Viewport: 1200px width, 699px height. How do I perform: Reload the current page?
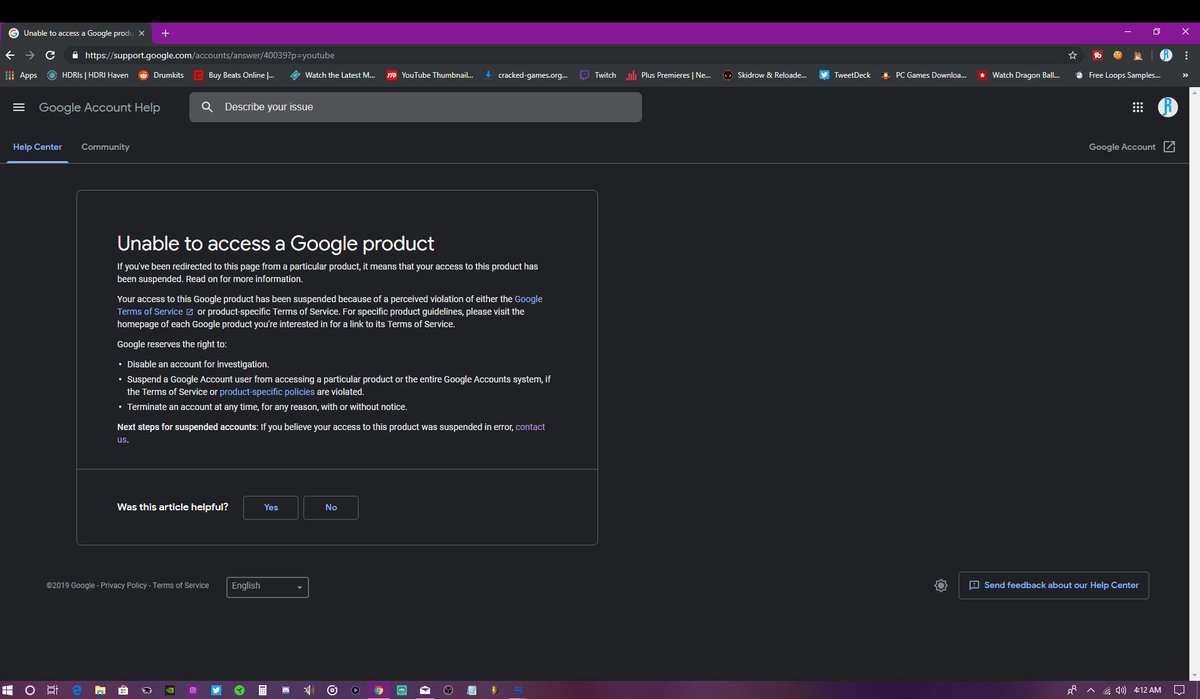tap(50, 55)
